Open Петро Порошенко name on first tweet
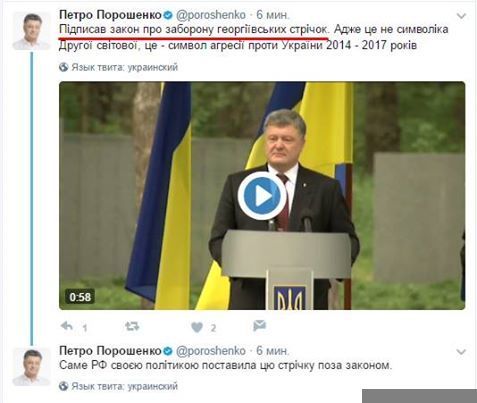 coord(110,15)
